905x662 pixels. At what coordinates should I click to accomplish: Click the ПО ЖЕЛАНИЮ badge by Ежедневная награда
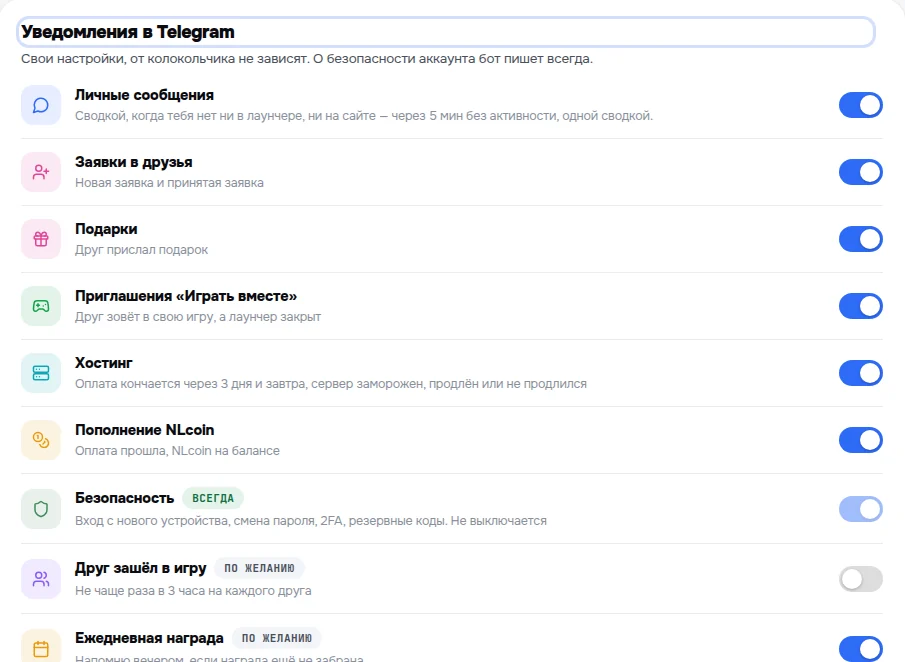click(x=276, y=638)
